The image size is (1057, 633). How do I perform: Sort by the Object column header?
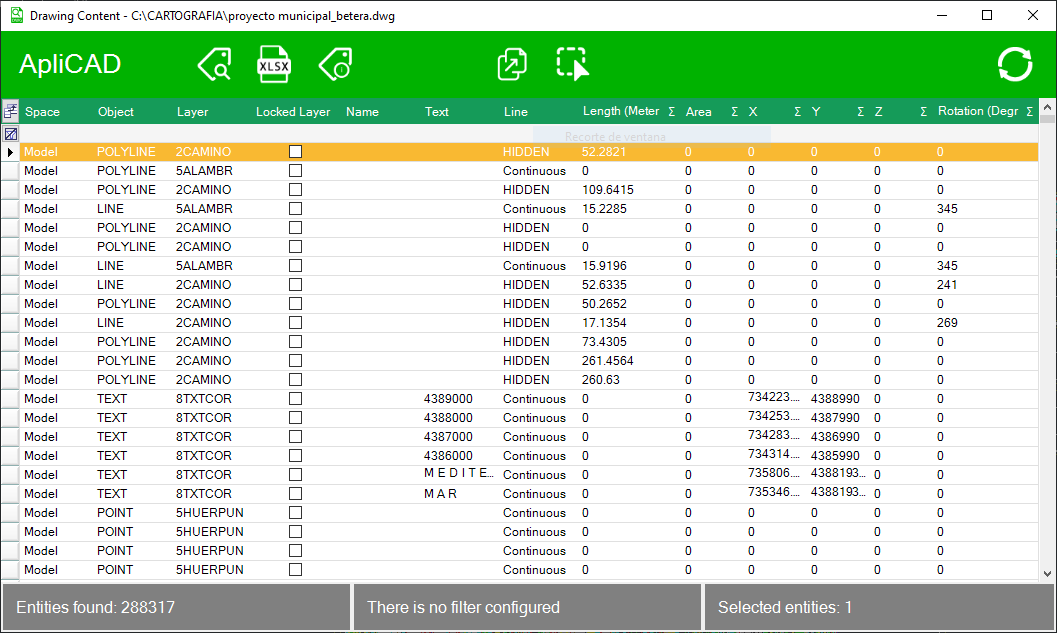coord(116,111)
